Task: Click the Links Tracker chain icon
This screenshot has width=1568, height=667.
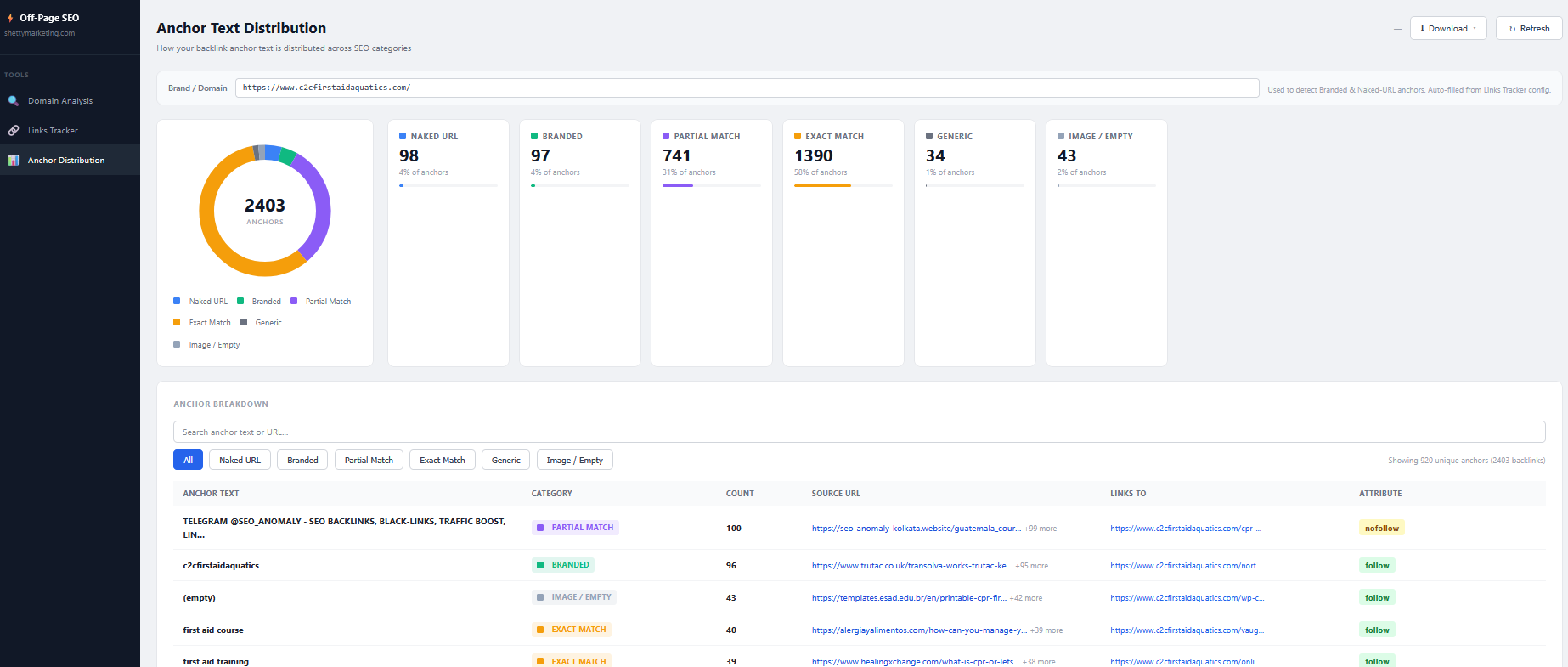Action: point(14,131)
